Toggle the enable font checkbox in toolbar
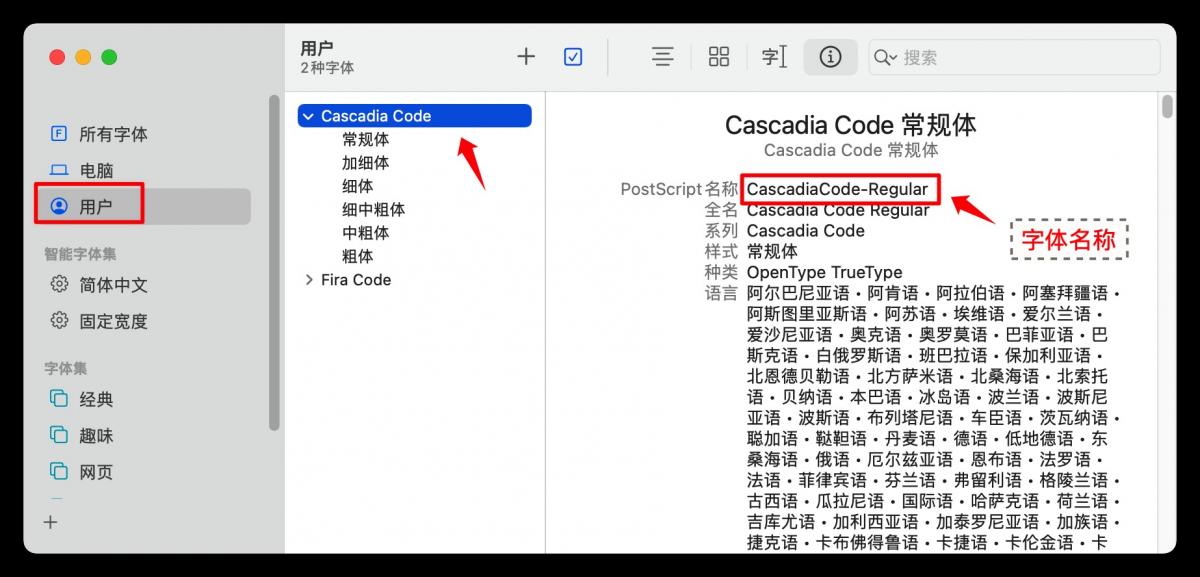Screen dimensions: 1200x577 coord(573,57)
